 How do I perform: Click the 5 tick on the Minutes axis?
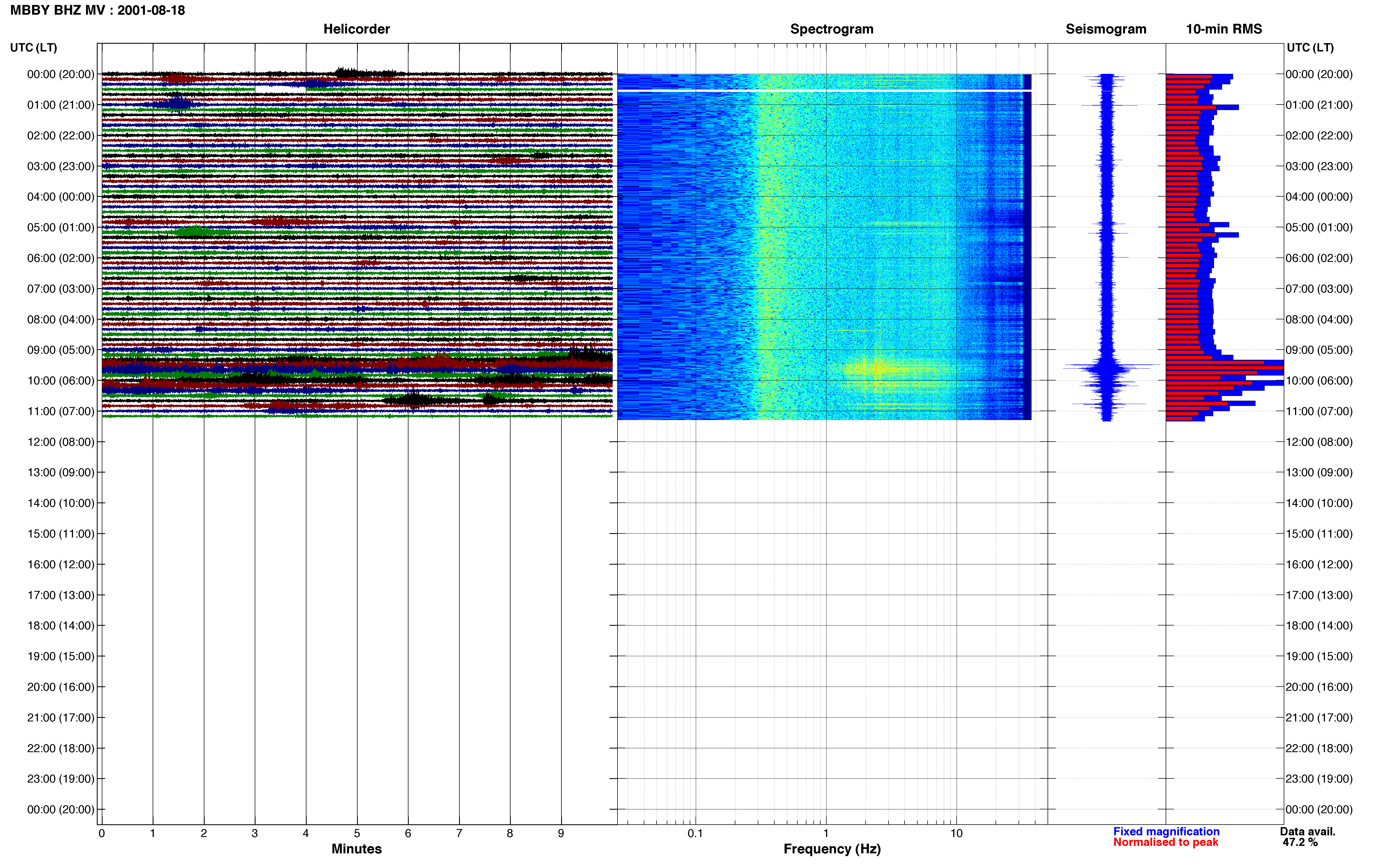coord(357,833)
